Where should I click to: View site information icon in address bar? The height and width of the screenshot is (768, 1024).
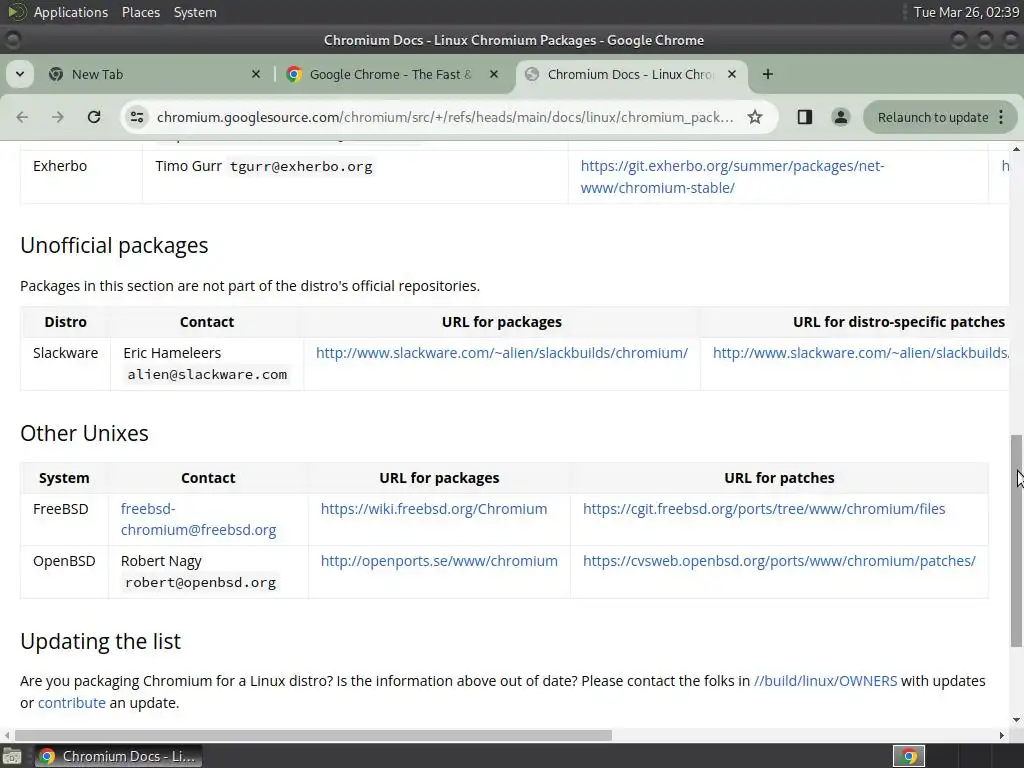pyautogui.click(x=137, y=117)
